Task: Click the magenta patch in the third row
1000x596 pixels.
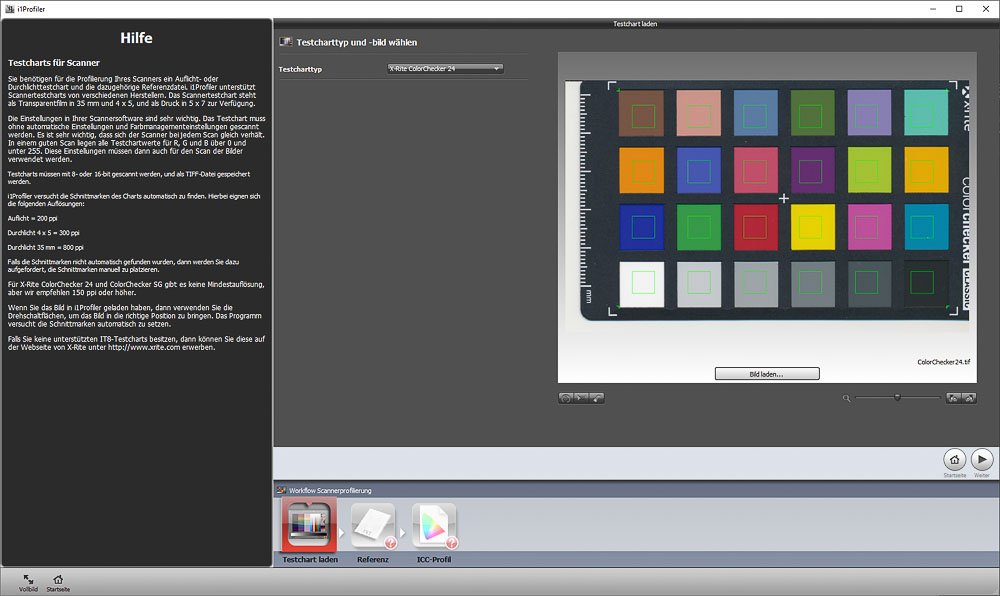Action: tap(869, 228)
